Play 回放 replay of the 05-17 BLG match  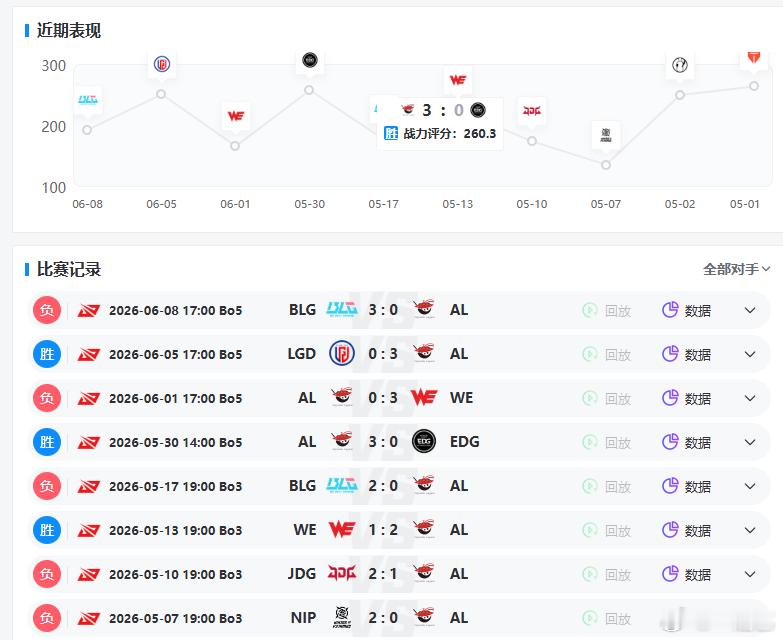[x=607, y=486]
